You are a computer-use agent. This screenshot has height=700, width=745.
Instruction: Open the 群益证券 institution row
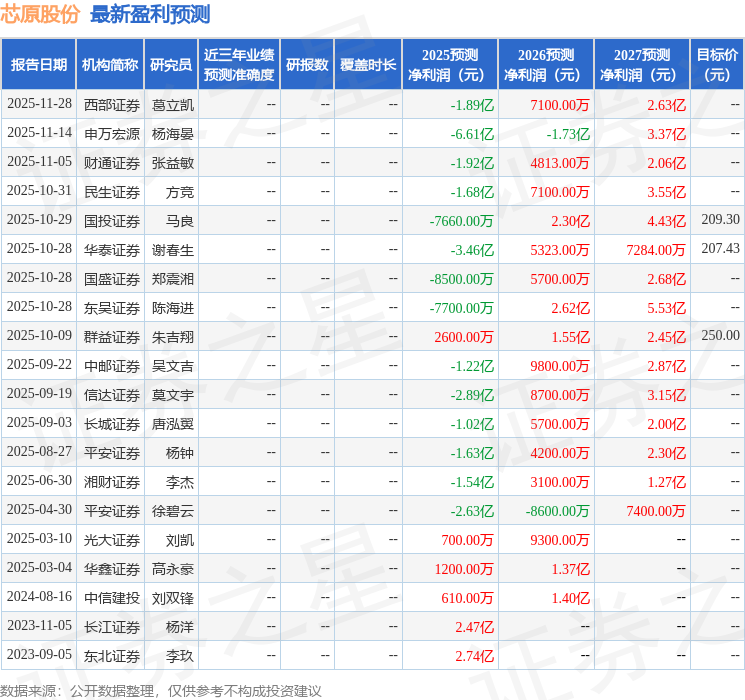pyautogui.click(x=112, y=336)
